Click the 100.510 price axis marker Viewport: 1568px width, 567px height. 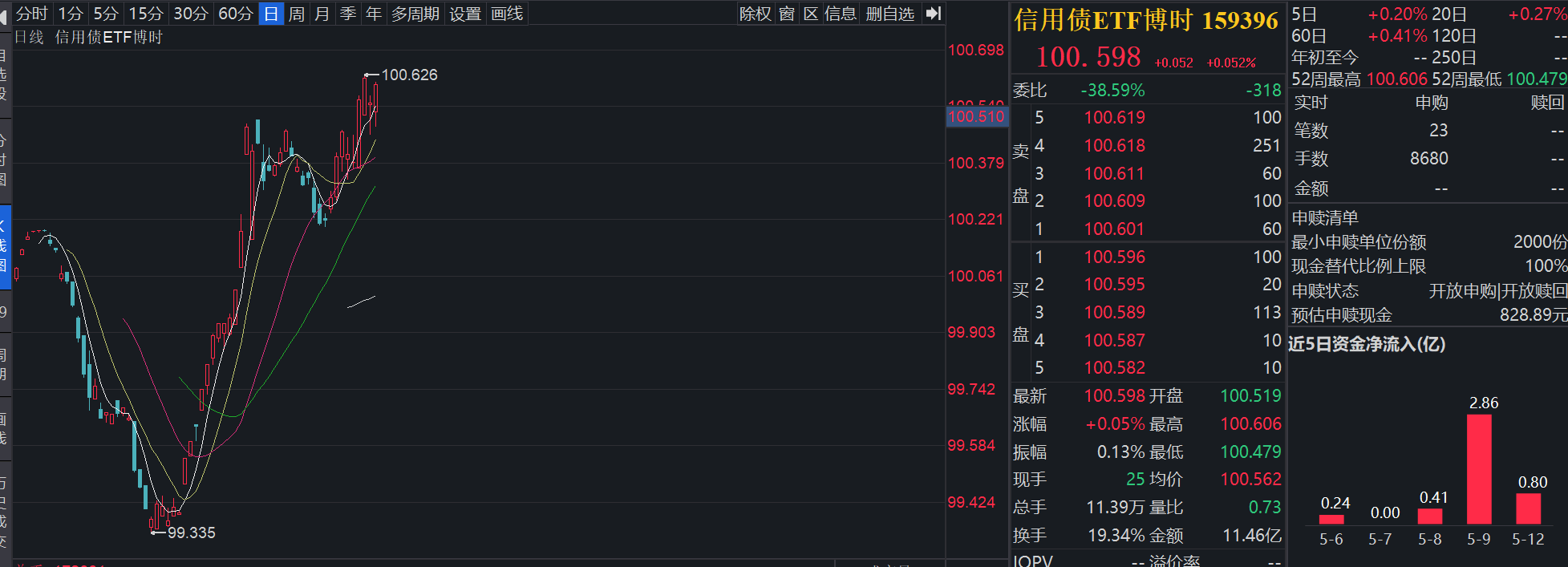[977, 116]
